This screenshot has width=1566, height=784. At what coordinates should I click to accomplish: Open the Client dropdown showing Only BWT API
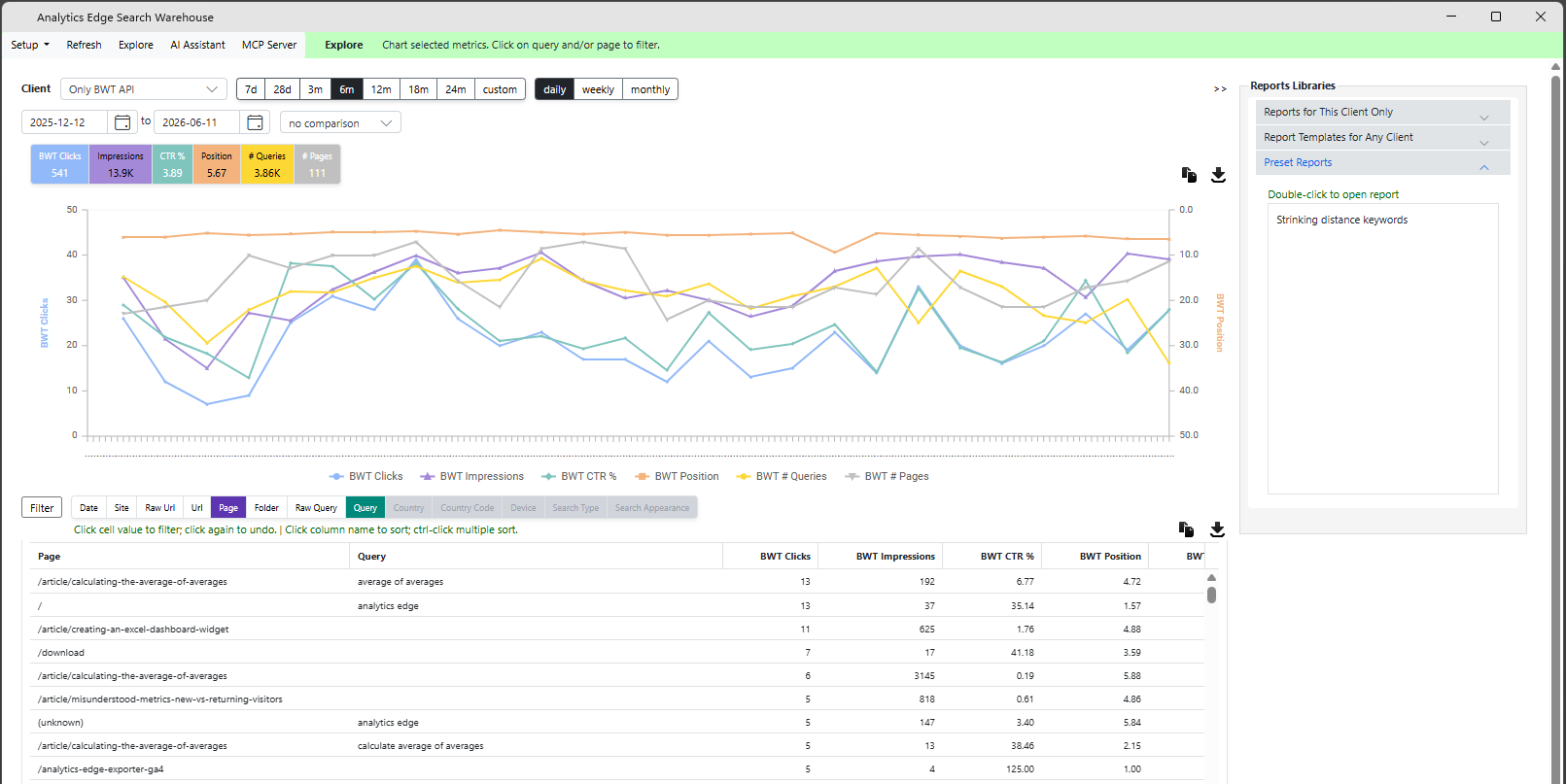pos(144,89)
